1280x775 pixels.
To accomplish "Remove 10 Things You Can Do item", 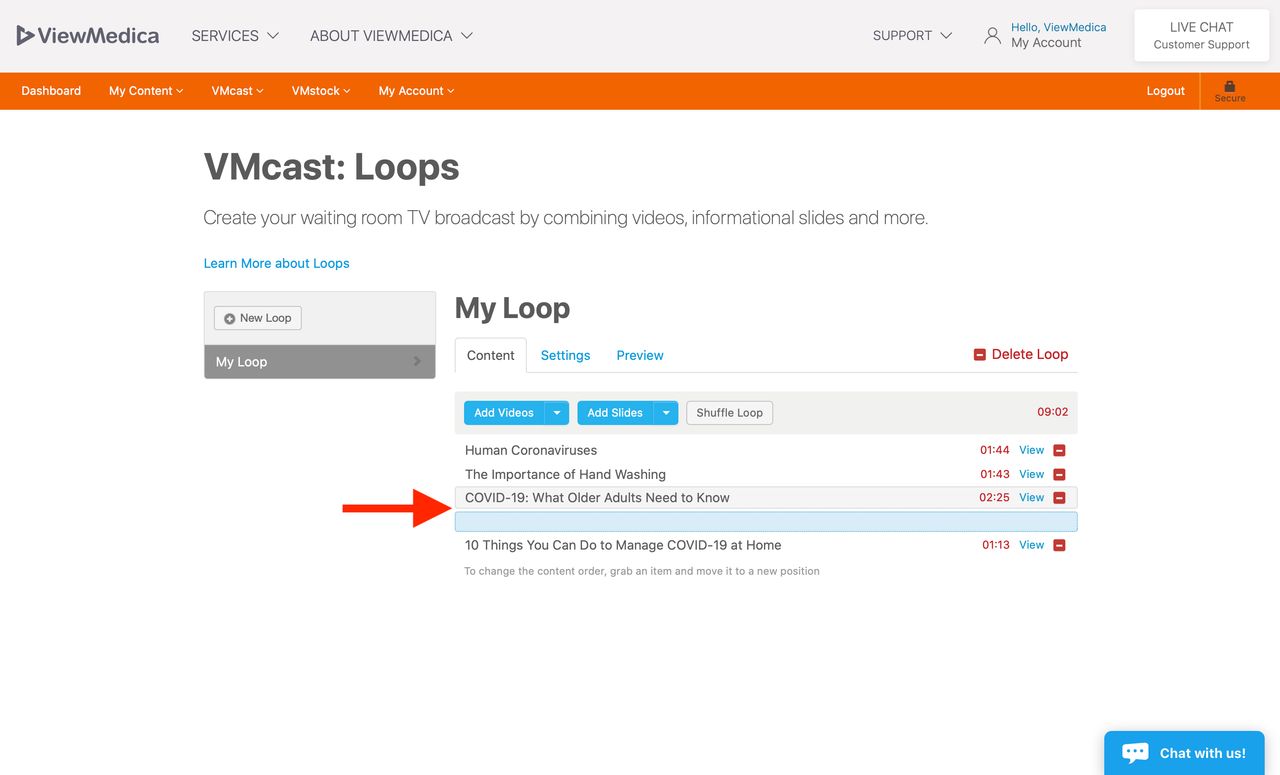I will tap(1059, 546).
